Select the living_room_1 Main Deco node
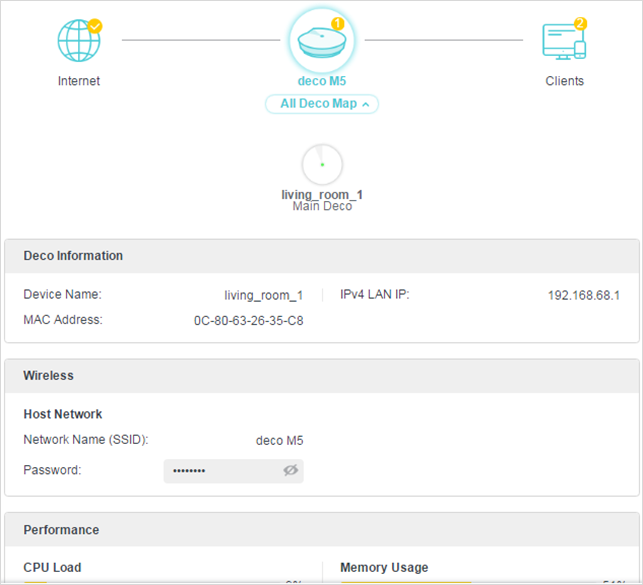643x585 pixels. [x=322, y=164]
